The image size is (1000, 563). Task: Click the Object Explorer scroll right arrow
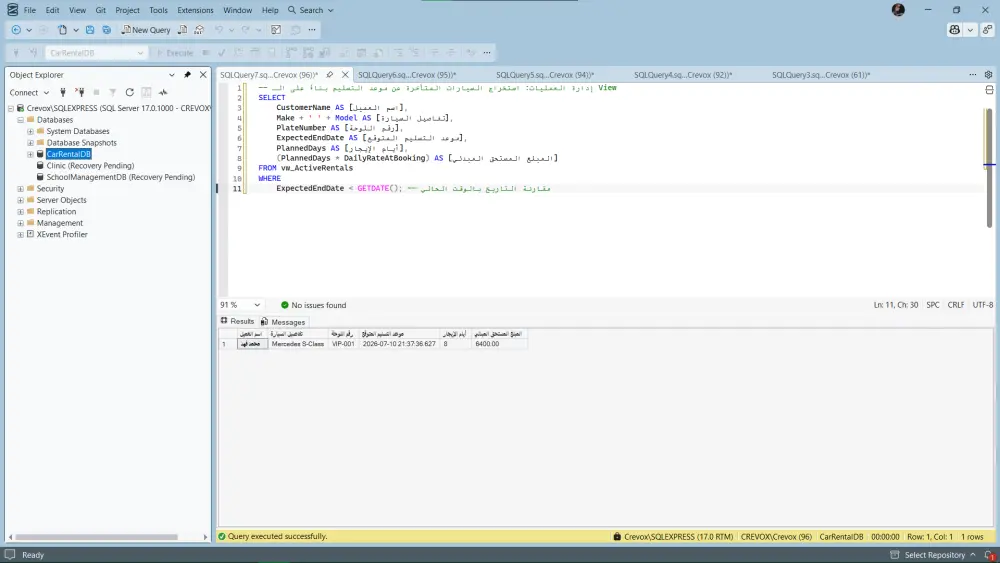tap(205, 537)
